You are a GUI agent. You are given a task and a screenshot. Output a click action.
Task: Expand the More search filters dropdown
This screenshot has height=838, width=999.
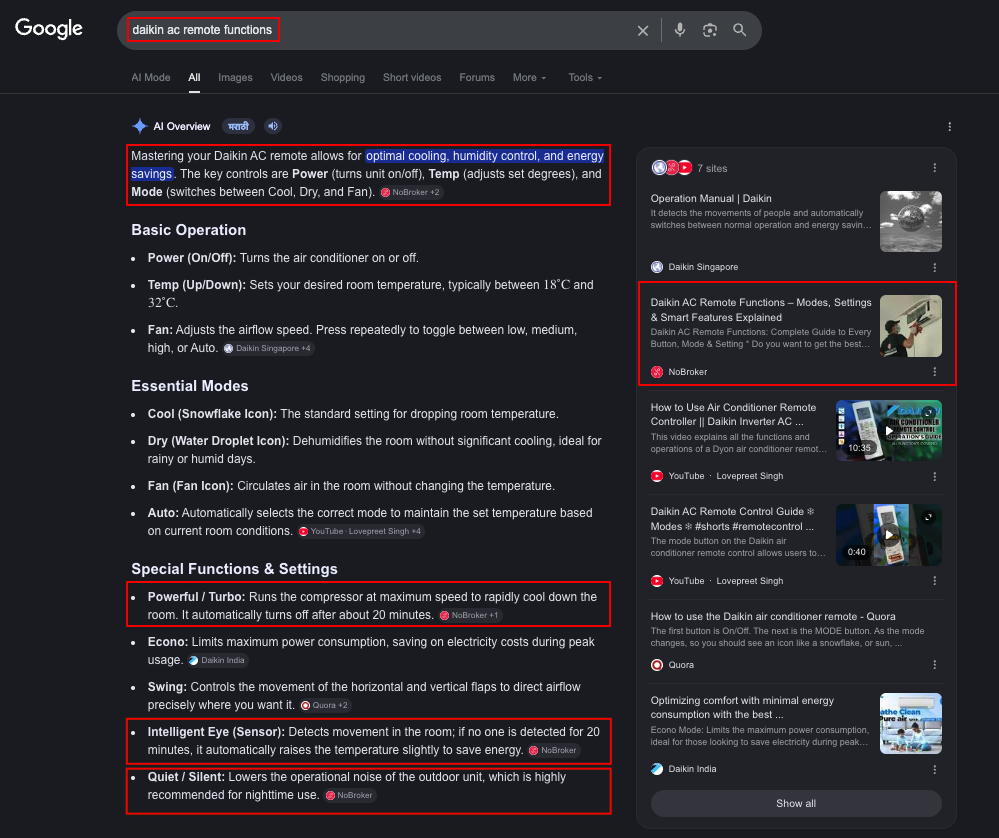coord(529,78)
